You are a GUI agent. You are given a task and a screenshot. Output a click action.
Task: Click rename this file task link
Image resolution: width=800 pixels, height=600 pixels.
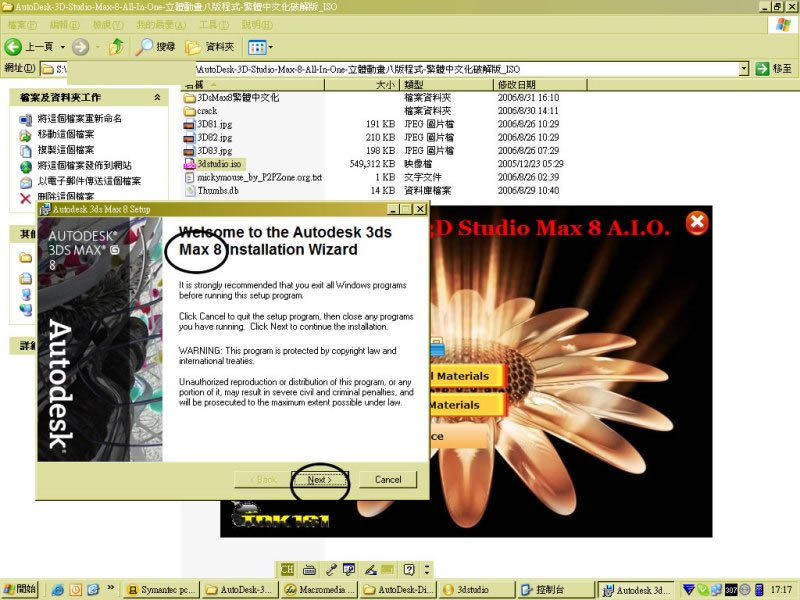click(79, 118)
